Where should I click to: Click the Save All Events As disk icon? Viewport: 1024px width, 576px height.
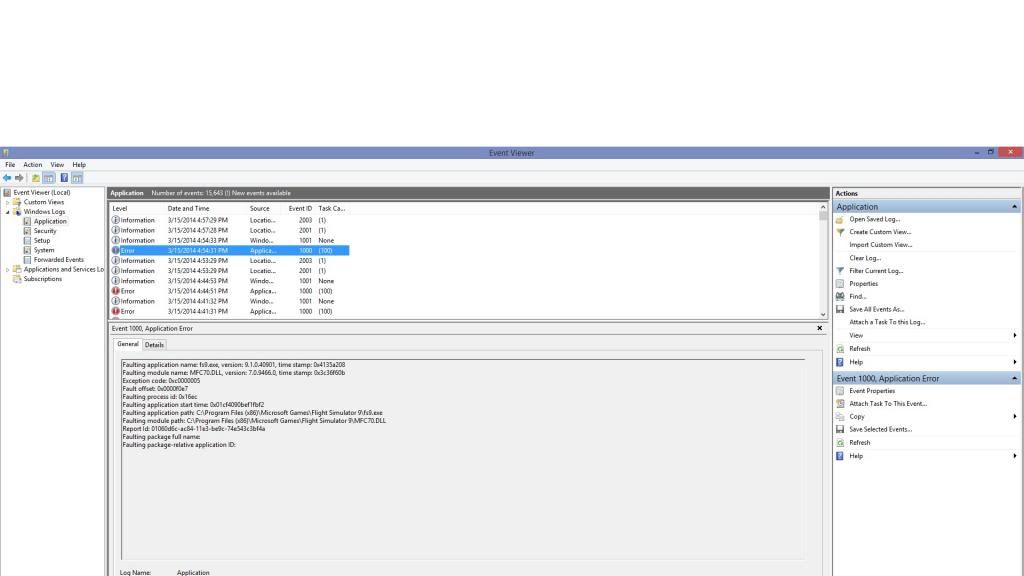coord(840,309)
